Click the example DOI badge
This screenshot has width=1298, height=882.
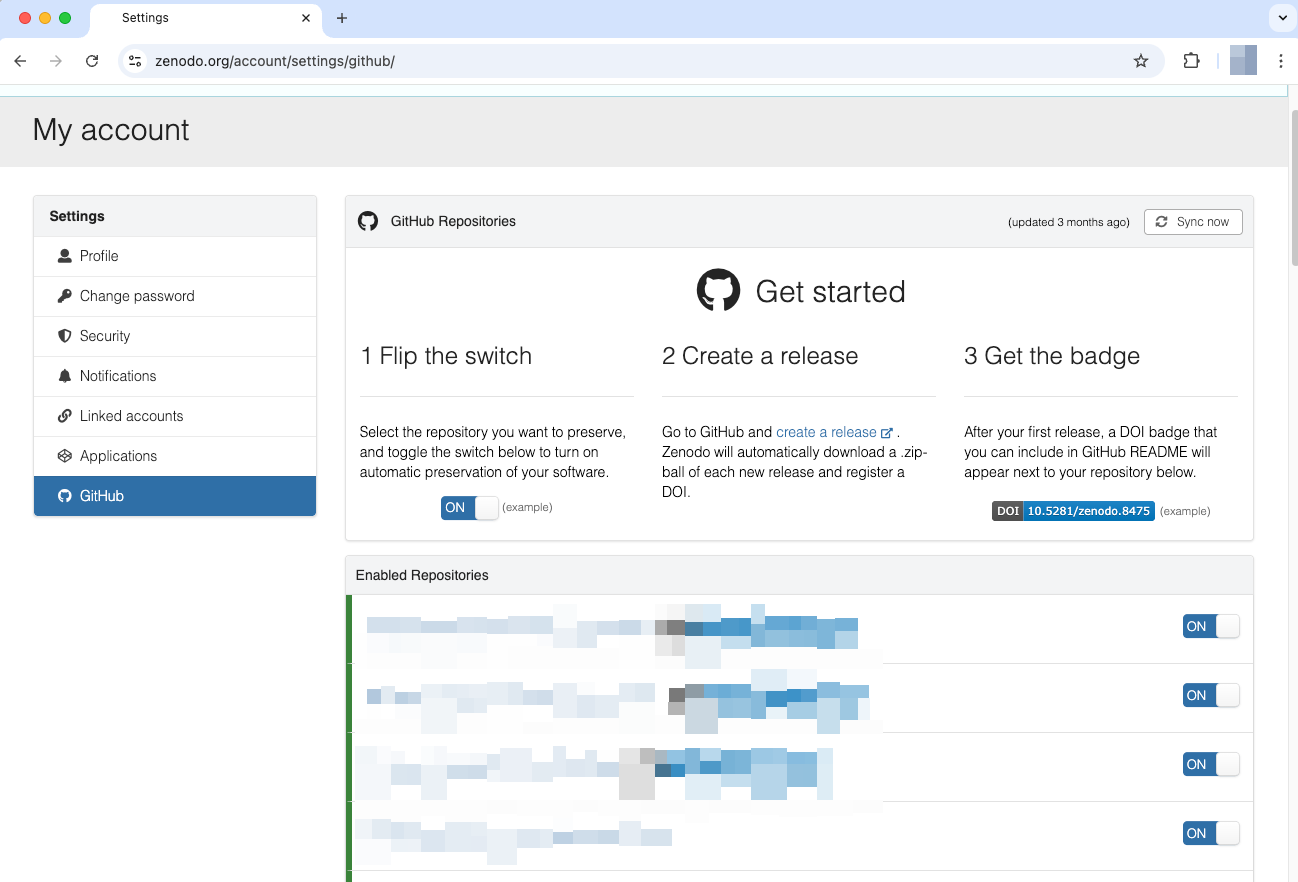(1073, 511)
